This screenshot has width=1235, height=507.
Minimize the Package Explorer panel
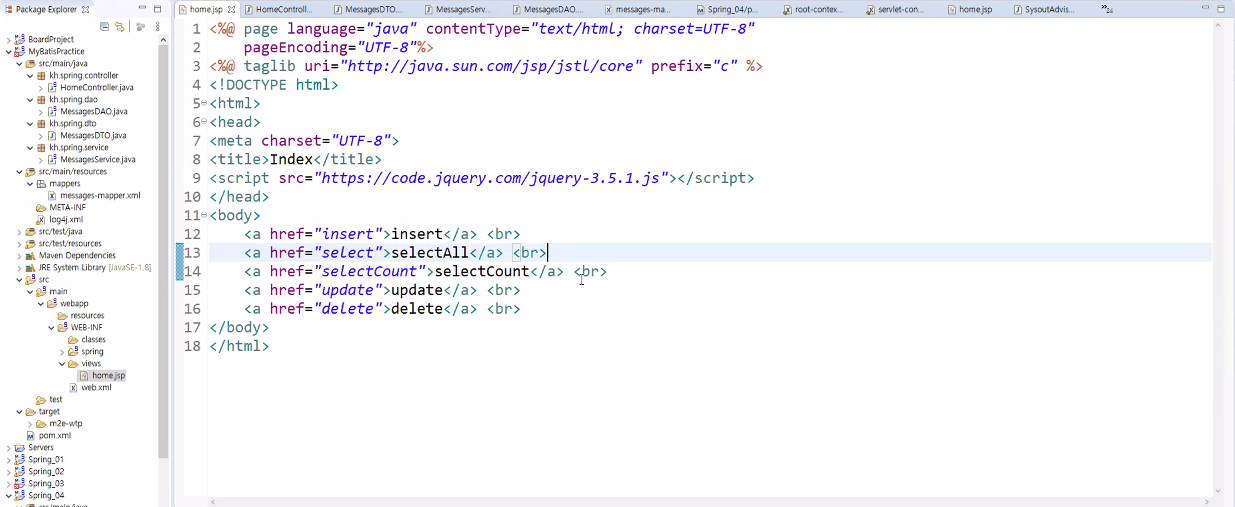coord(142,9)
